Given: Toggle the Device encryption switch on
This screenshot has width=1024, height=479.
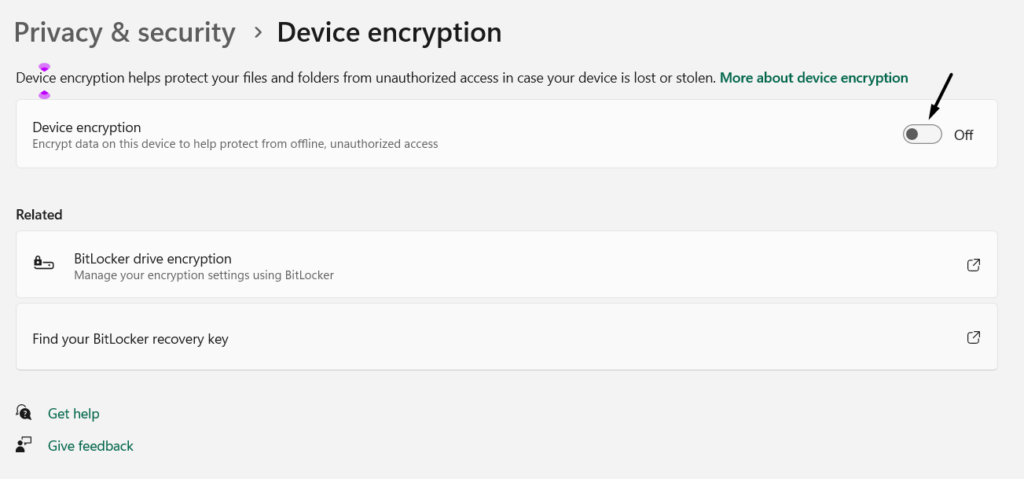Looking at the screenshot, I should 922,135.
